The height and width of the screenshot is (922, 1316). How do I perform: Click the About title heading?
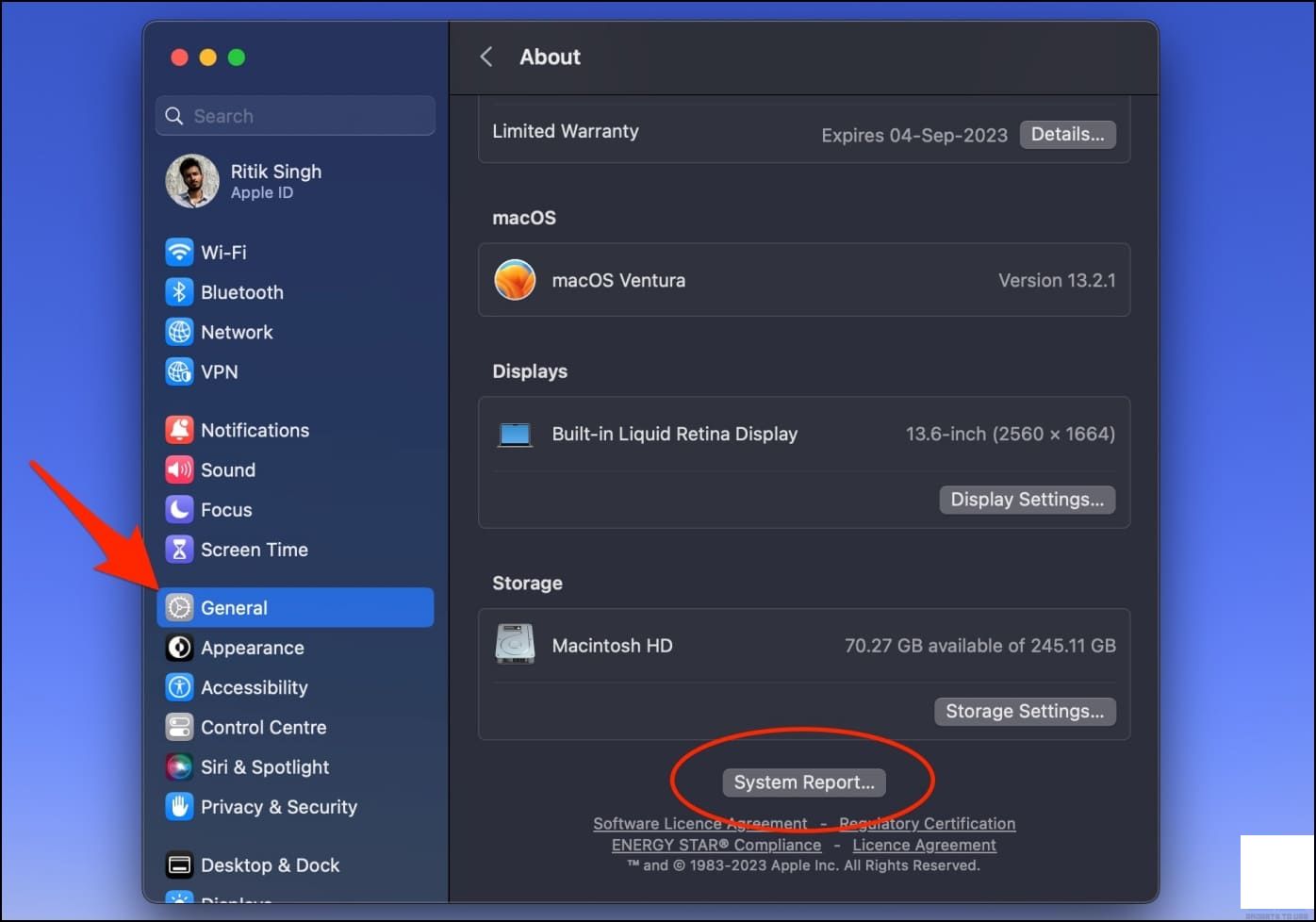(551, 57)
